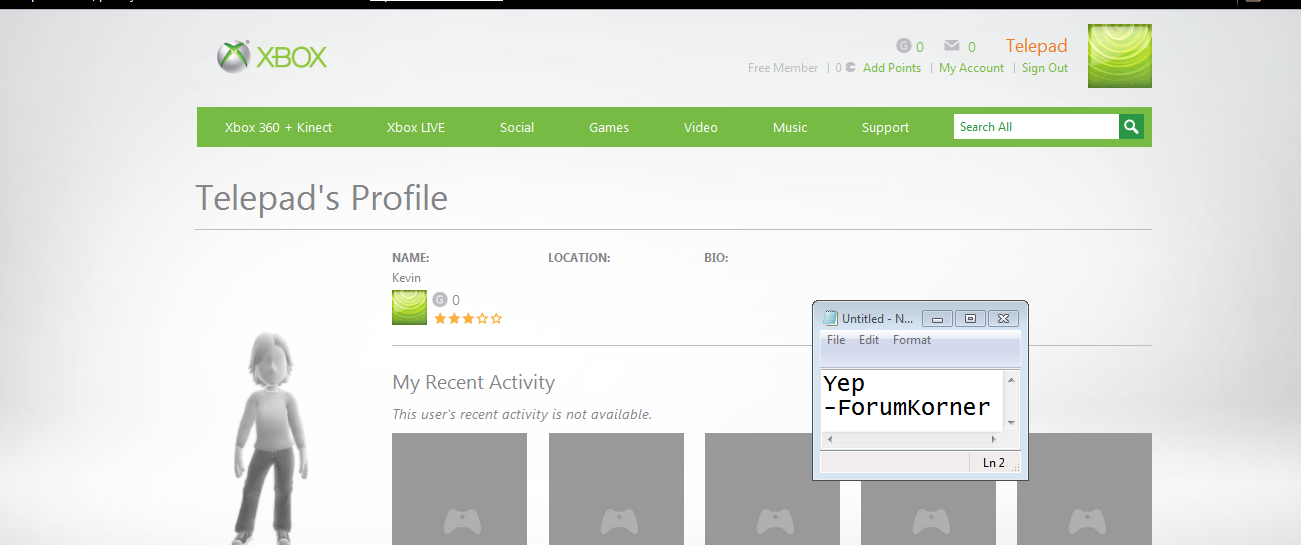The height and width of the screenshot is (545, 1301).
Task: Click the Gamerscore G icon in the profile
Action: tap(440, 299)
